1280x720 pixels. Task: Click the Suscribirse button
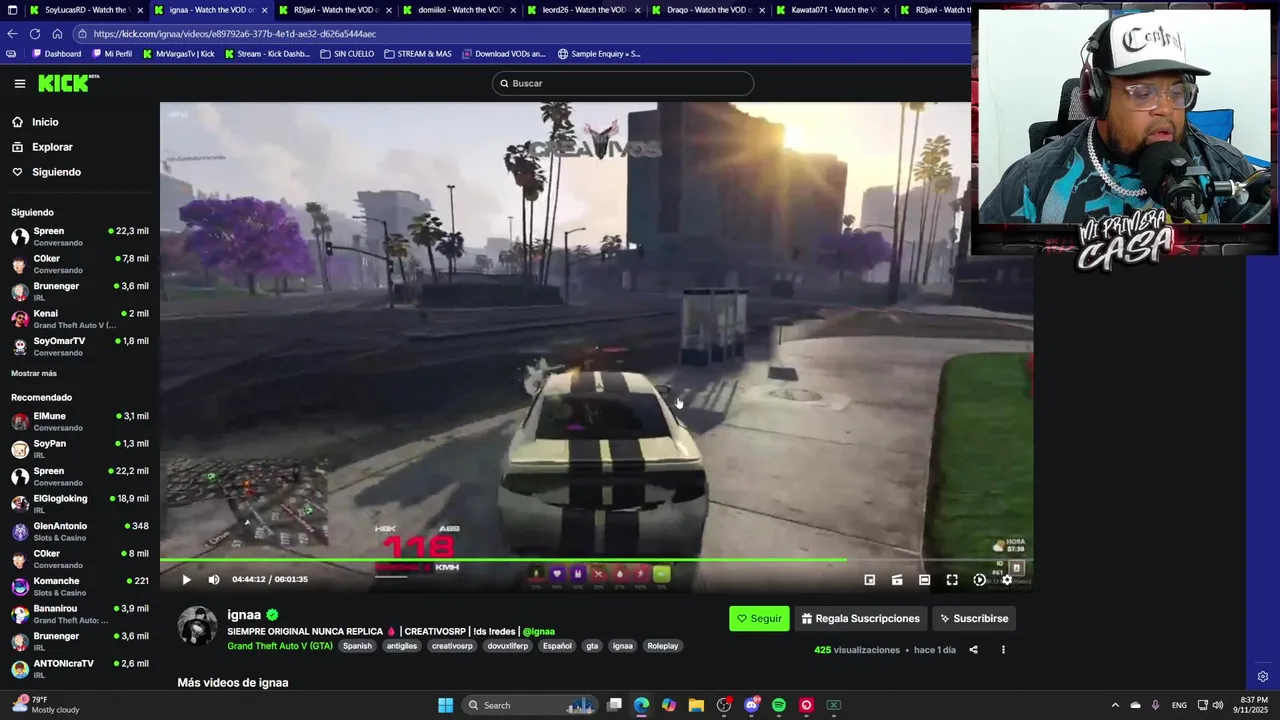point(973,618)
